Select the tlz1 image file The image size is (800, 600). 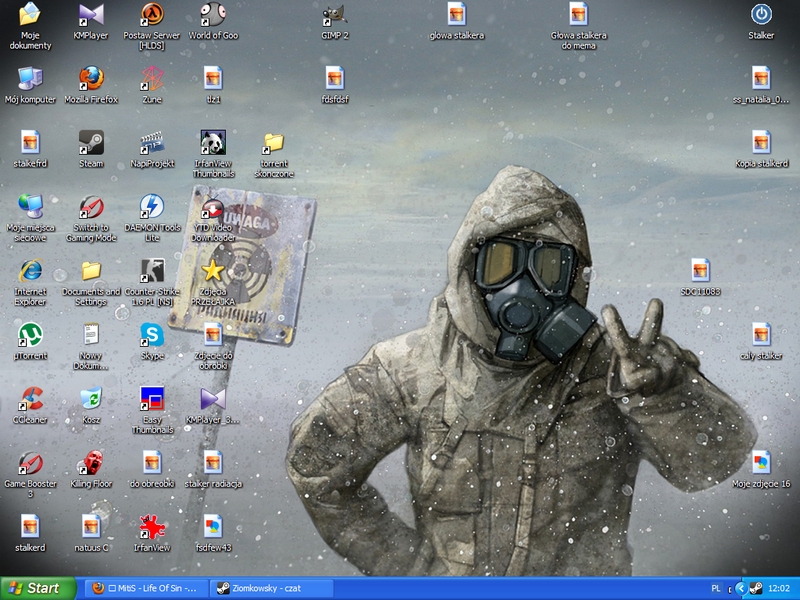point(213,79)
